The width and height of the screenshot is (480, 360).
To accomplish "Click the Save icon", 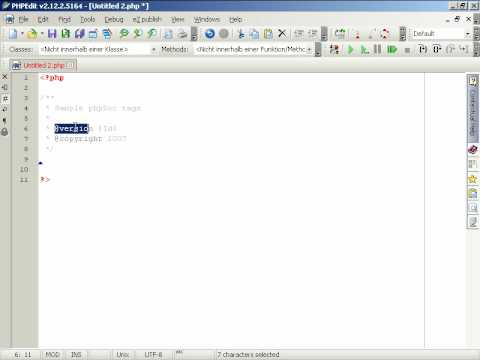I will click(52, 34).
